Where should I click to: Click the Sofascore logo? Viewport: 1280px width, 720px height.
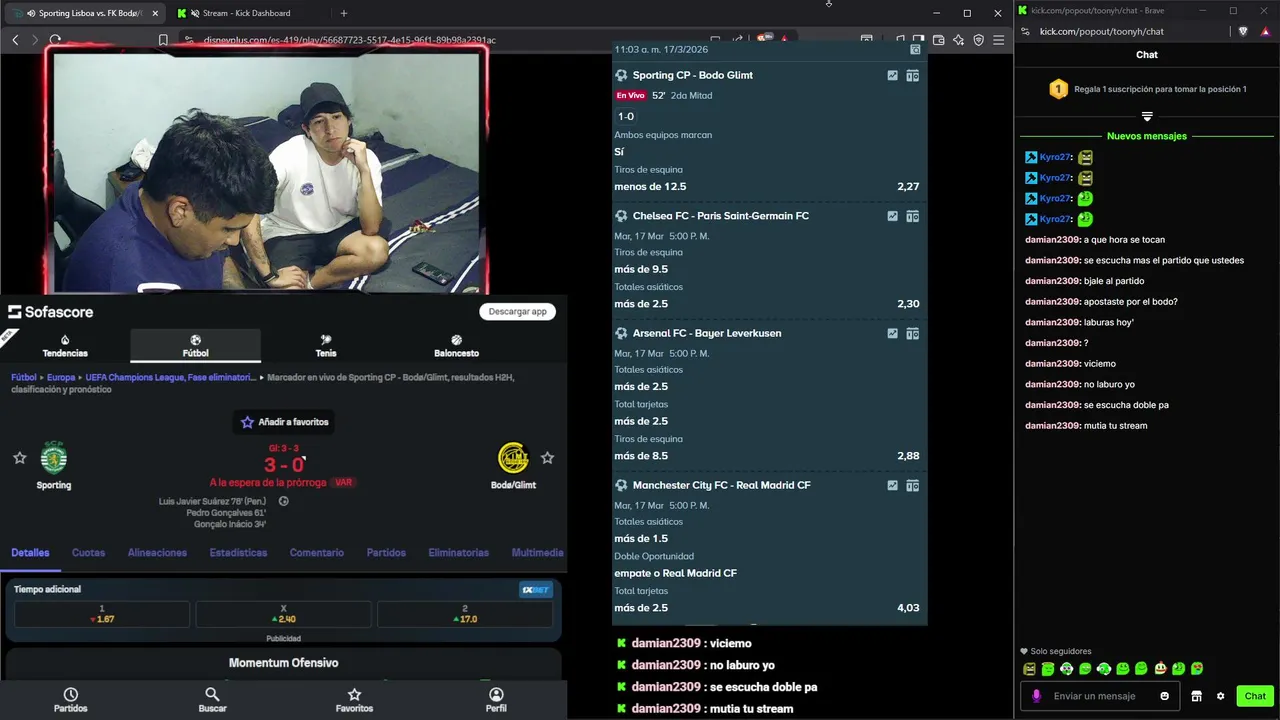[51, 312]
